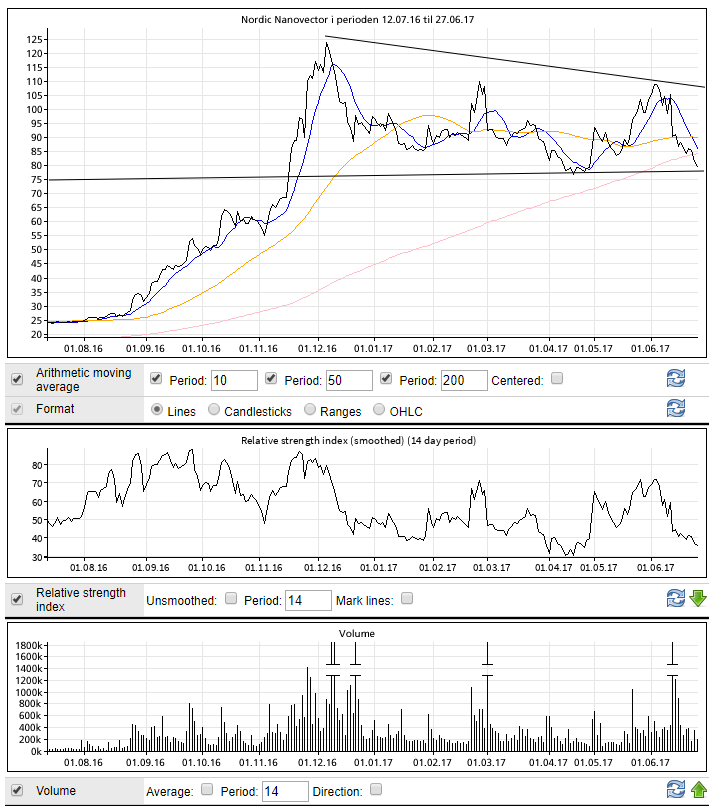Enable the Unsmoothed RSI checkbox
Screen dimensions: 711x806
[x=231, y=598]
